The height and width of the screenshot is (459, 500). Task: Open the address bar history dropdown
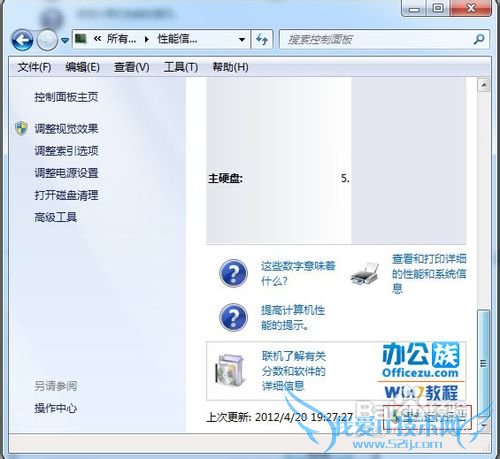pyautogui.click(x=242, y=39)
